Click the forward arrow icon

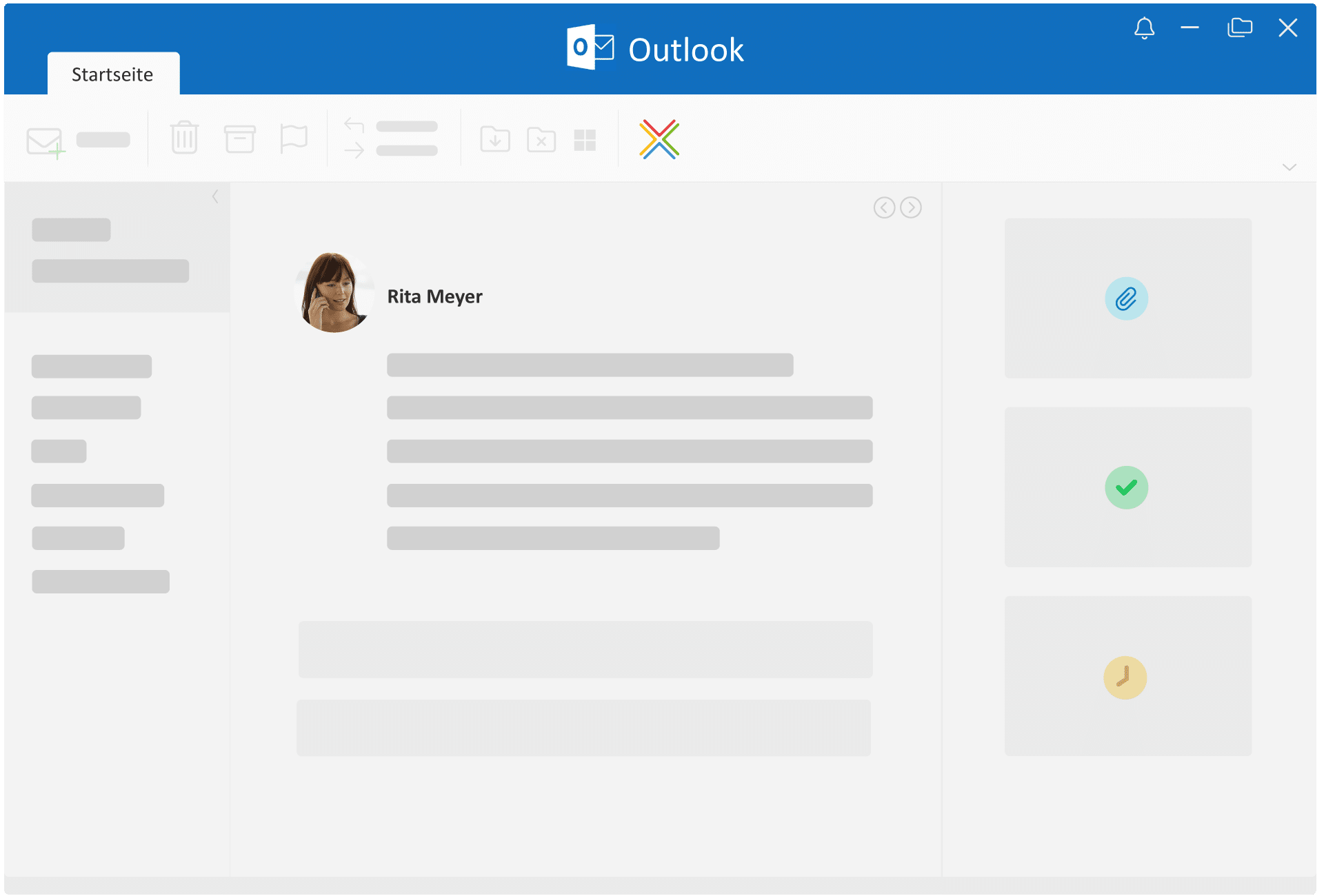[354, 150]
